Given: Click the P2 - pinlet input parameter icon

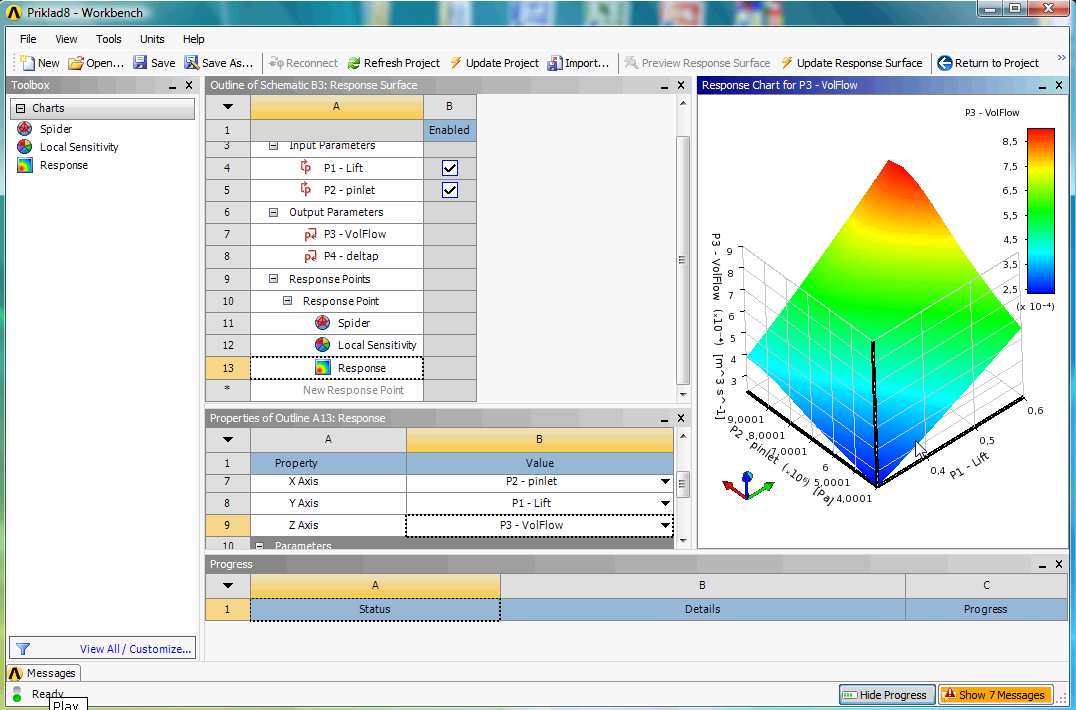Looking at the screenshot, I should point(306,189).
